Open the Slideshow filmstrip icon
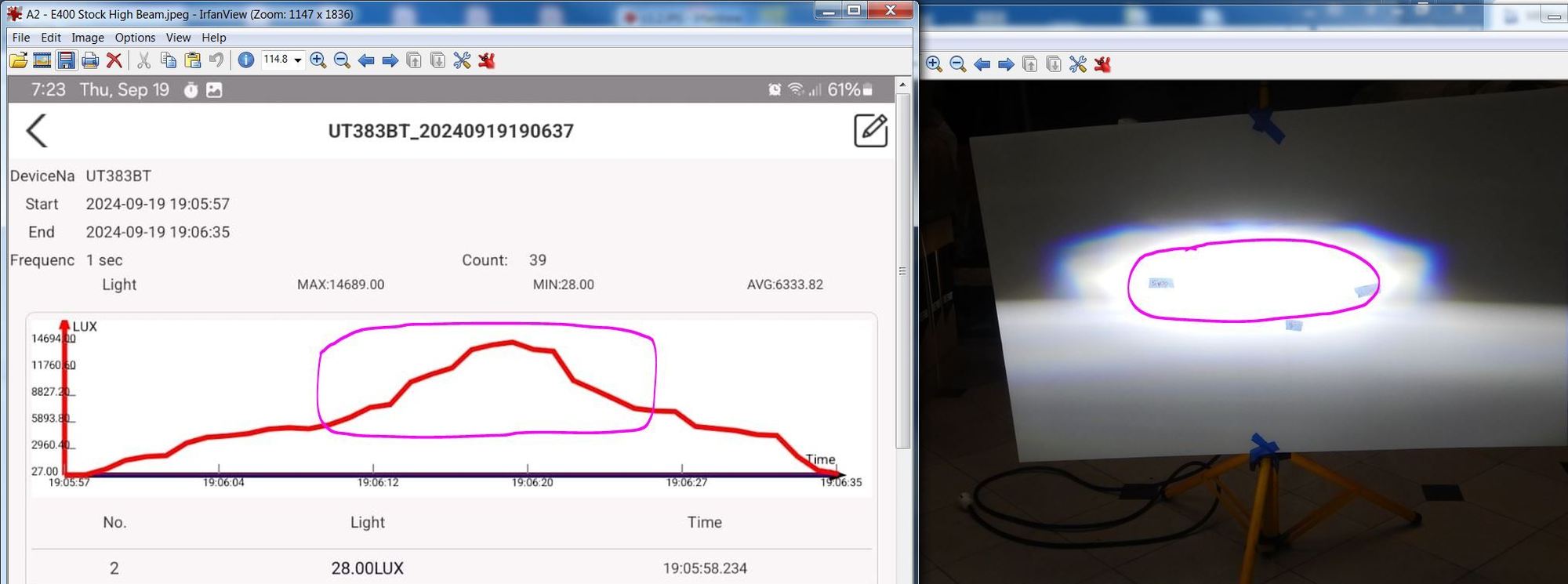 [42, 60]
